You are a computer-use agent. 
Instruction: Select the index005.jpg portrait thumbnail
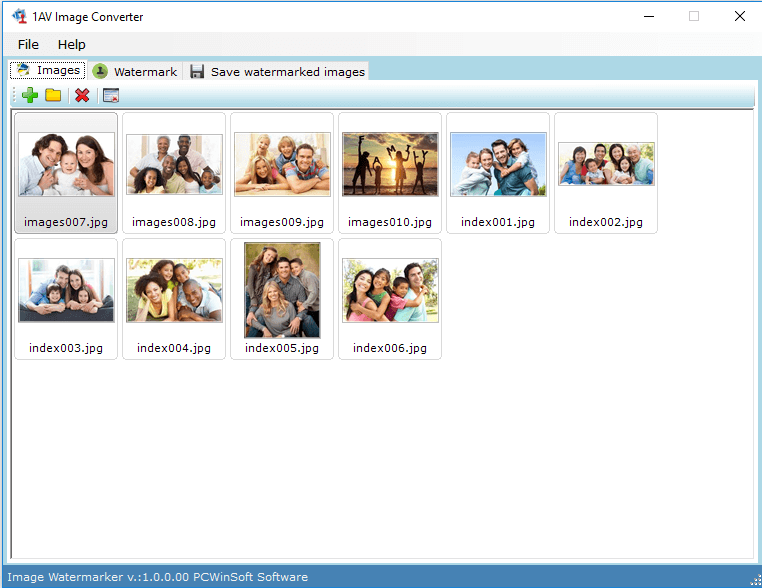point(282,299)
